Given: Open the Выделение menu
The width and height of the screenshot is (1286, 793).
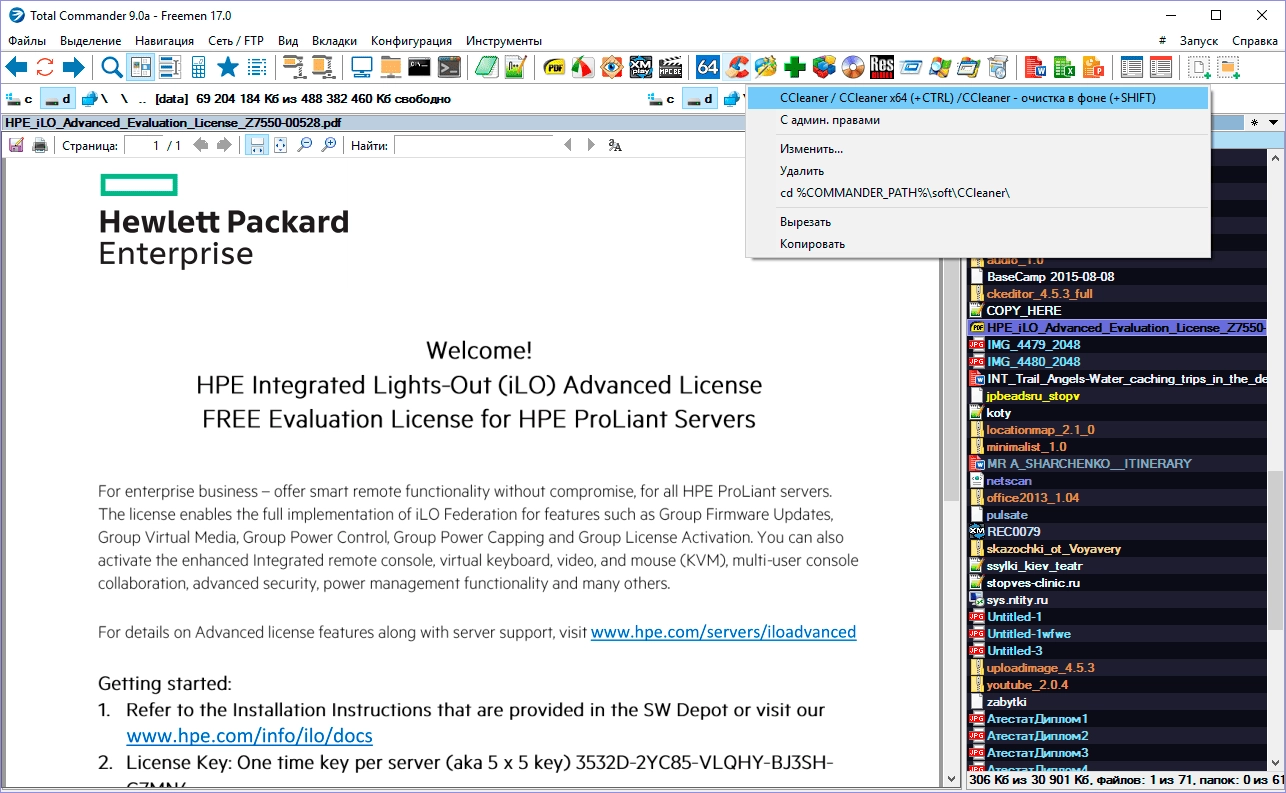Looking at the screenshot, I should (x=91, y=41).
